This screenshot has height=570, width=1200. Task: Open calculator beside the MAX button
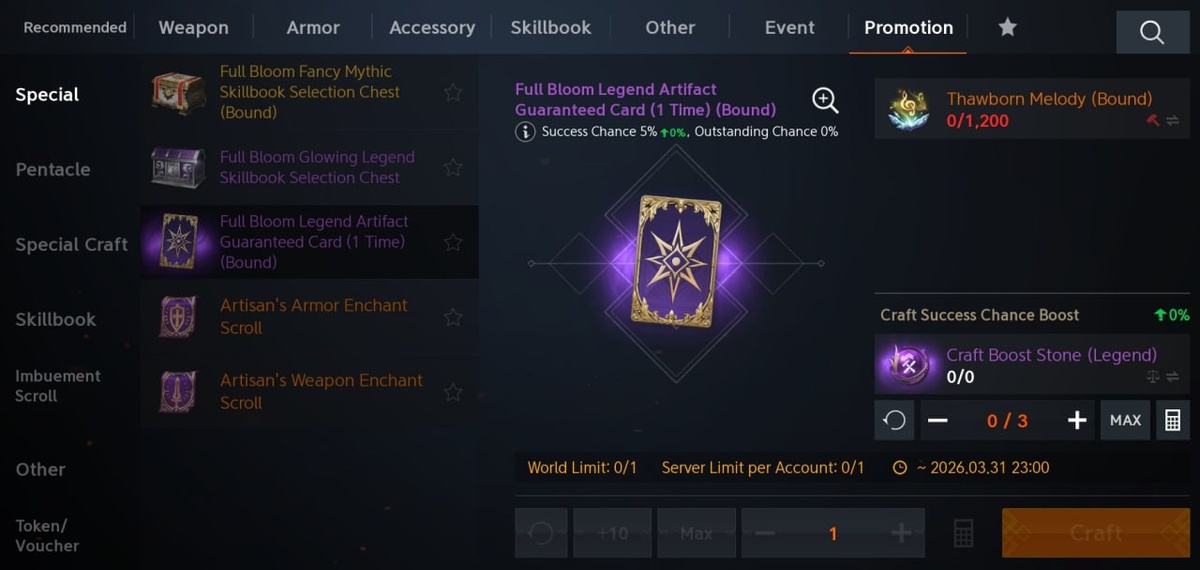[x=1171, y=421]
